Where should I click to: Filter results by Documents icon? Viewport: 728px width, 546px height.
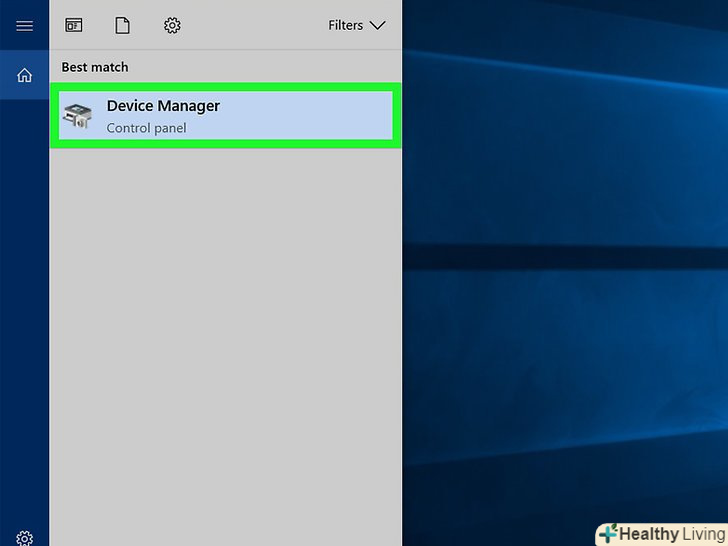tap(122, 26)
